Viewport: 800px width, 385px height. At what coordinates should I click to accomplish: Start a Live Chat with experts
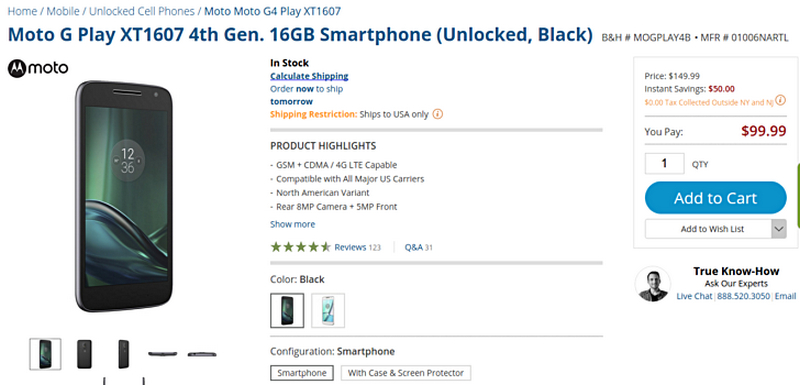click(x=694, y=296)
